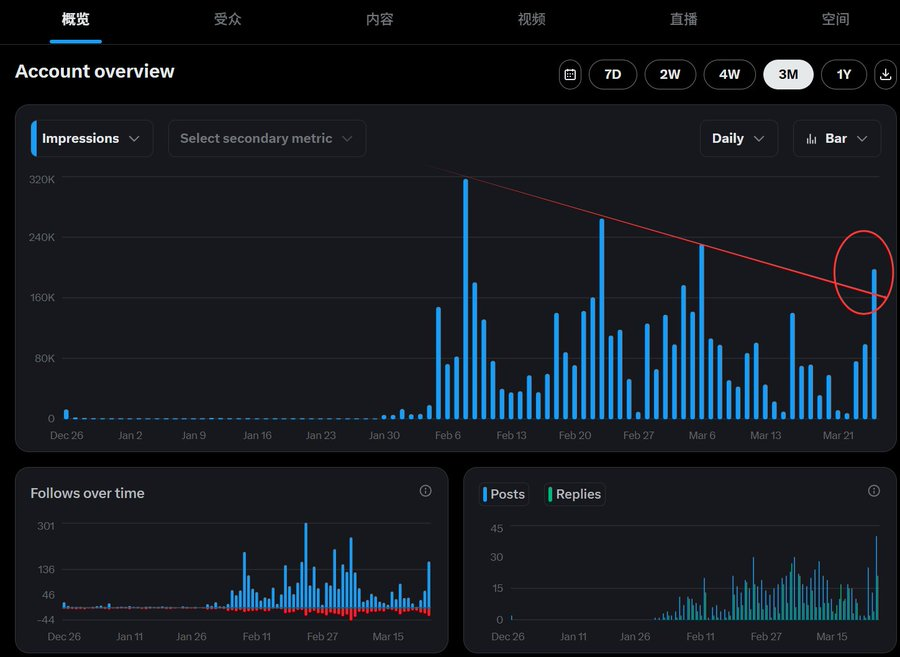The image size is (900, 657).
Task: Click the tallest impressions bar near Feb 6
Action: click(464, 298)
